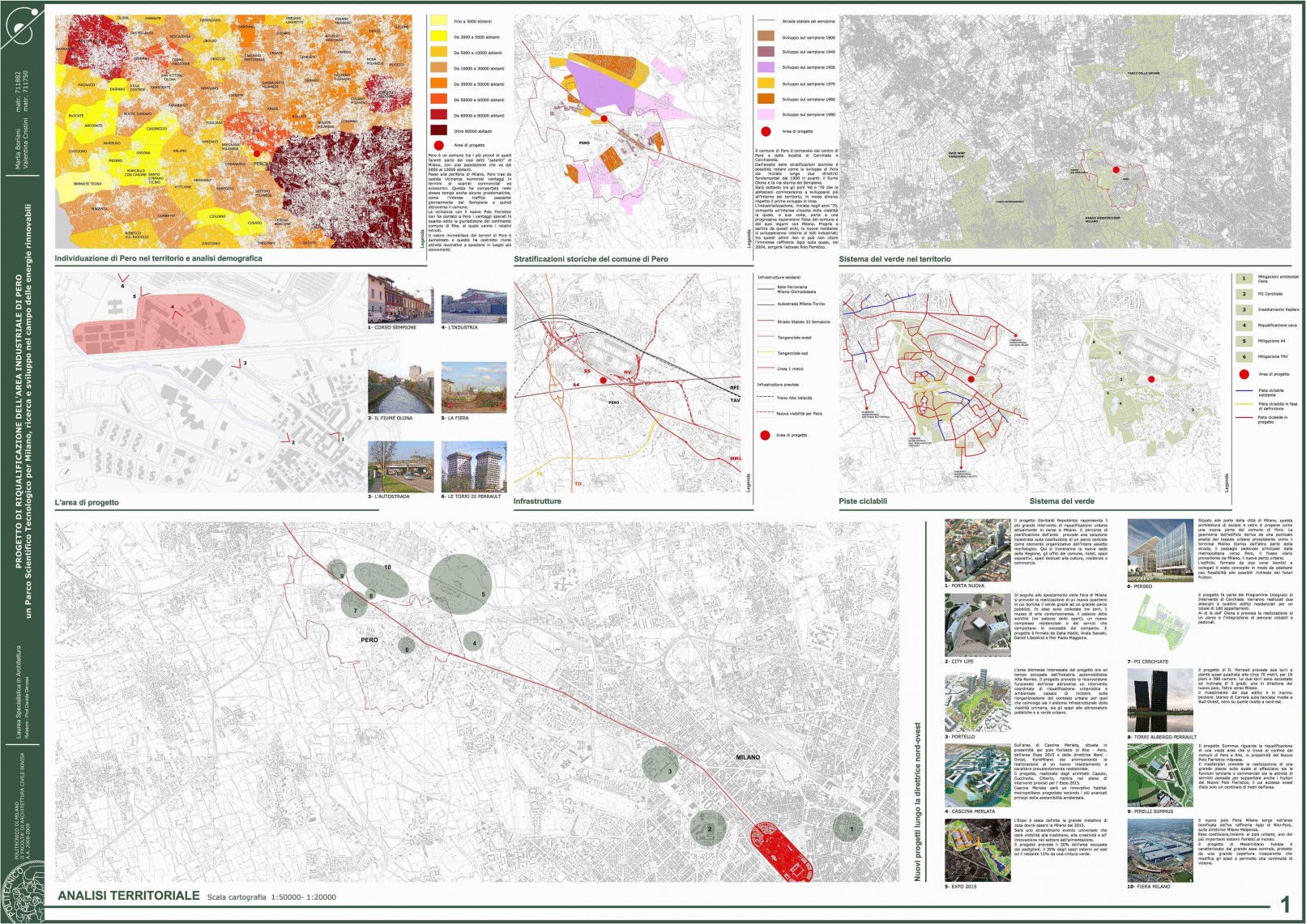
Task: Click the 'Riqualificazione cava' number 4 box
Action: point(1244,325)
